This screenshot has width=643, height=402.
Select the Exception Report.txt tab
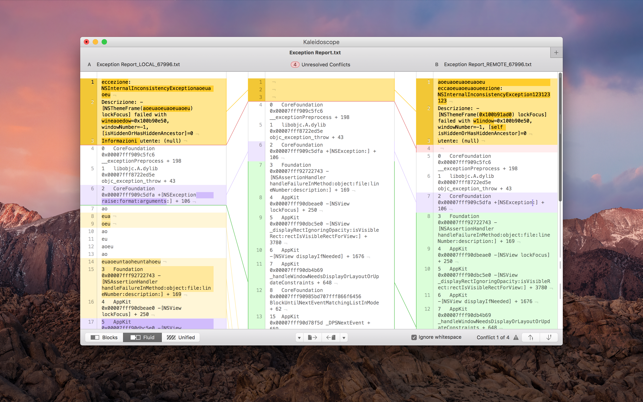click(x=315, y=52)
